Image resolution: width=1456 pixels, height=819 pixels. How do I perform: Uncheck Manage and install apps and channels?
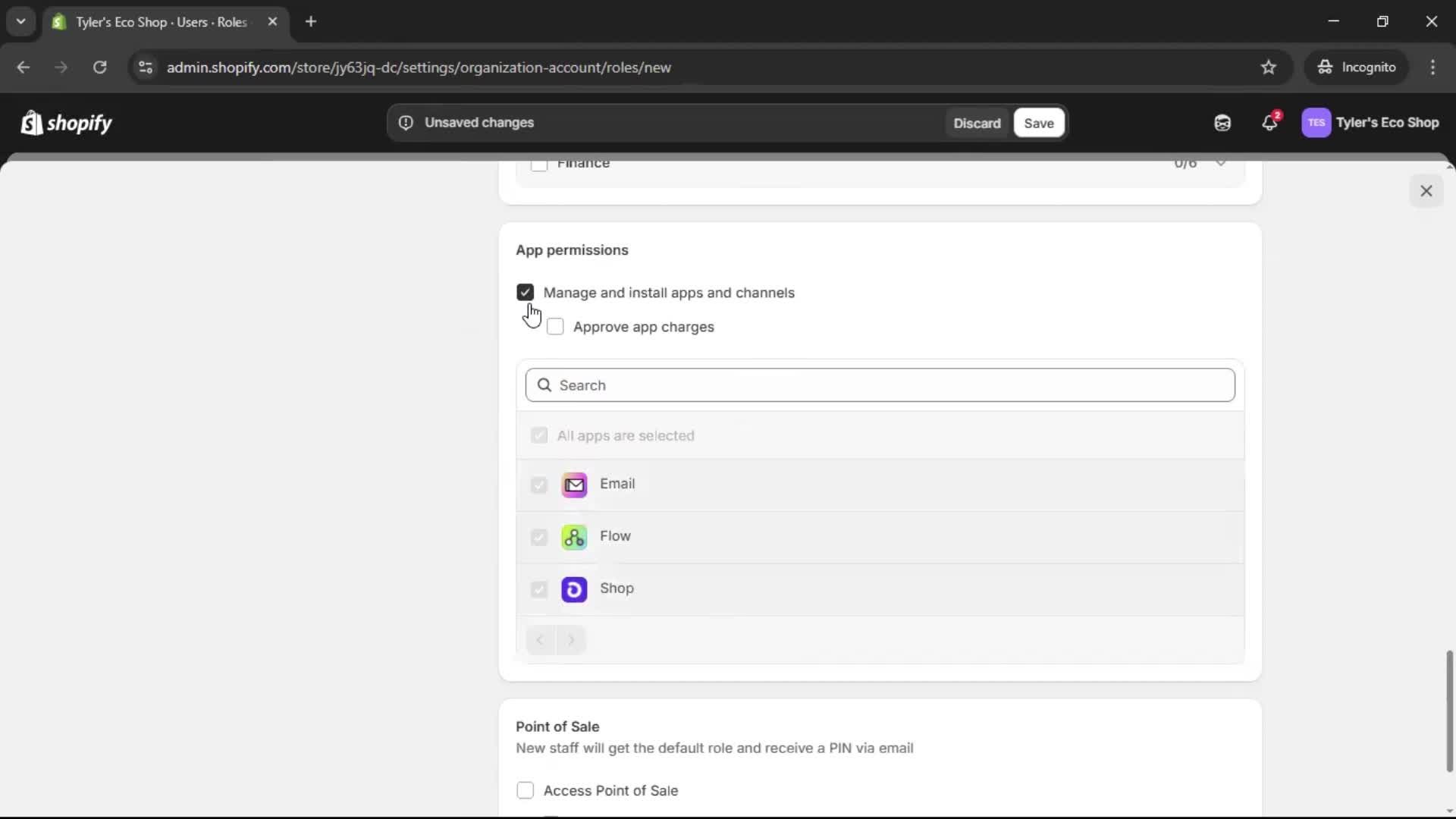point(525,292)
